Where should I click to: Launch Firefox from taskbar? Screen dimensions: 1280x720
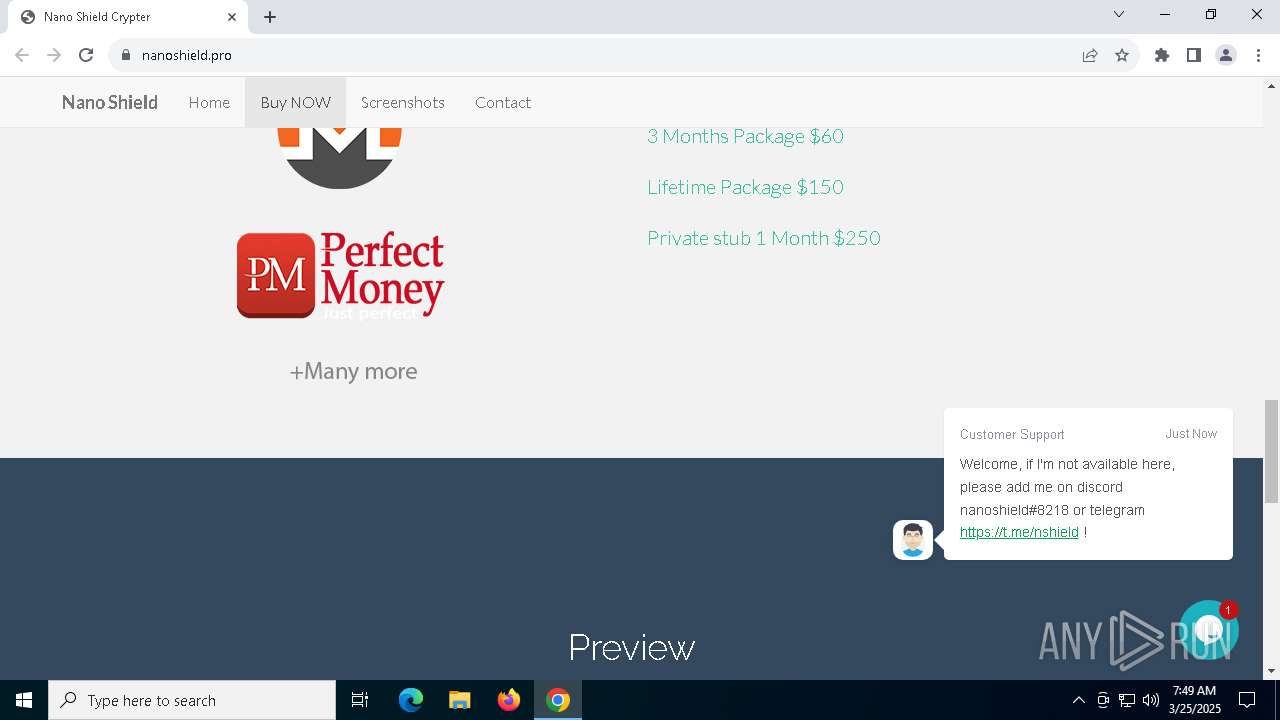tap(509, 700)
